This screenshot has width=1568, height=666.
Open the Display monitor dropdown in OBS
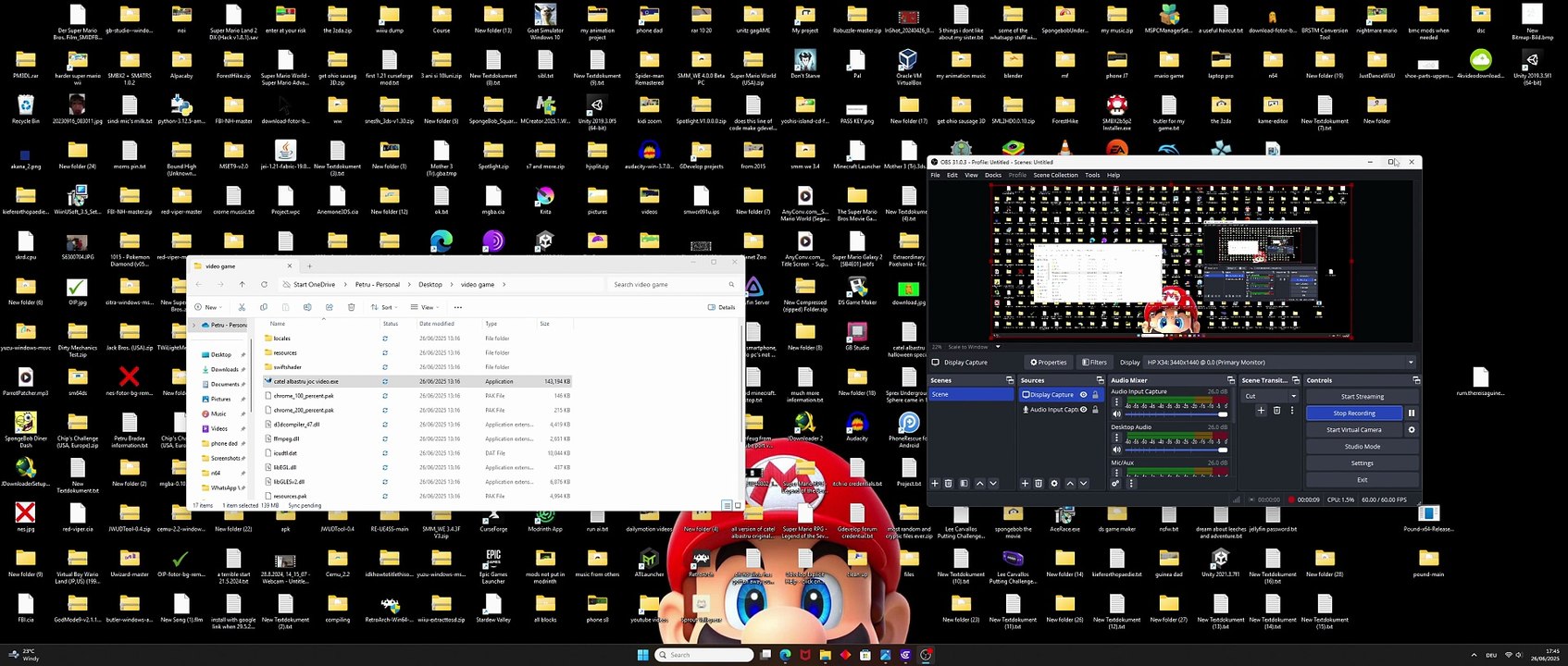(x=1279, y=363)
